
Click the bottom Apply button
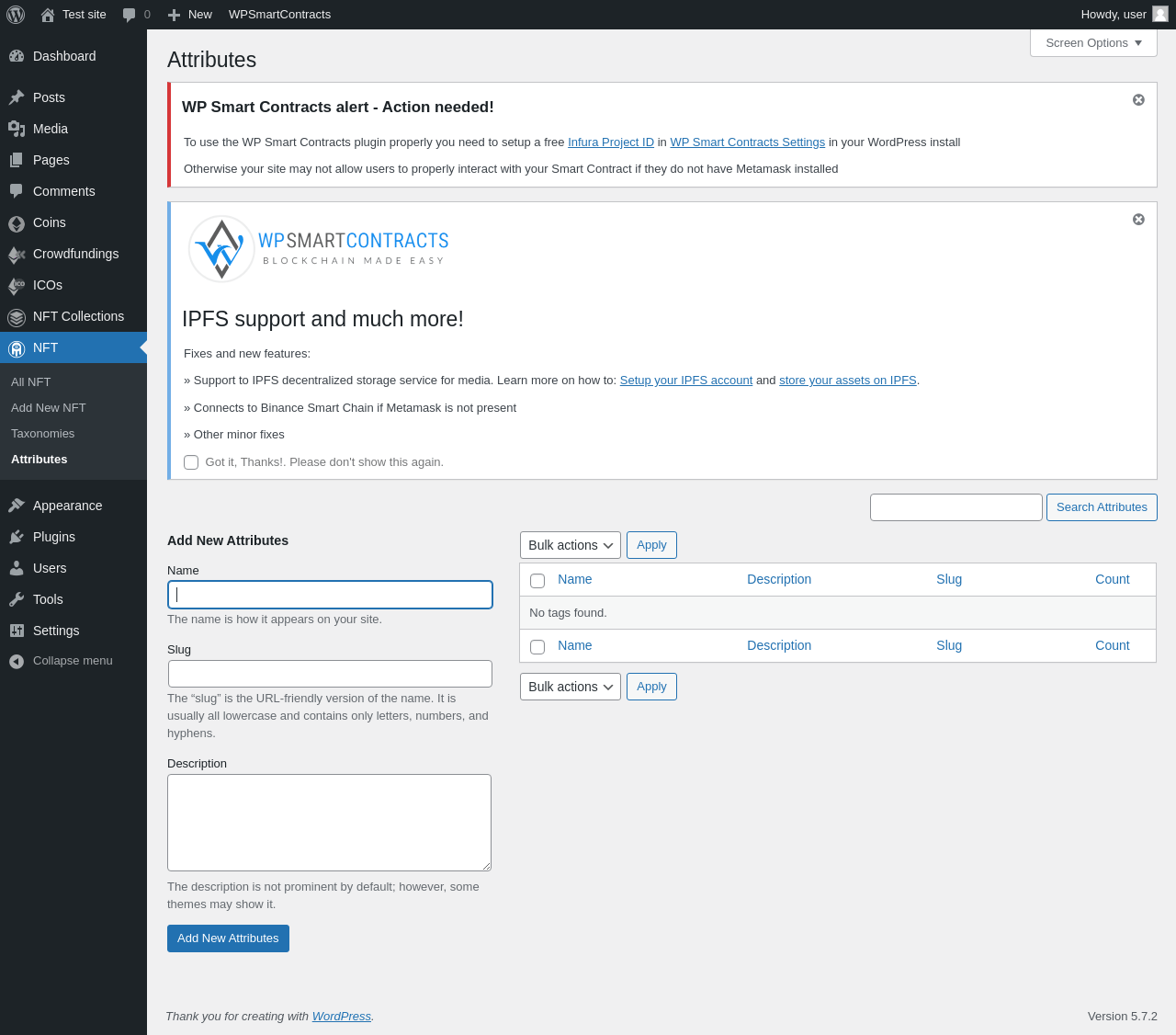click(651, 687)
